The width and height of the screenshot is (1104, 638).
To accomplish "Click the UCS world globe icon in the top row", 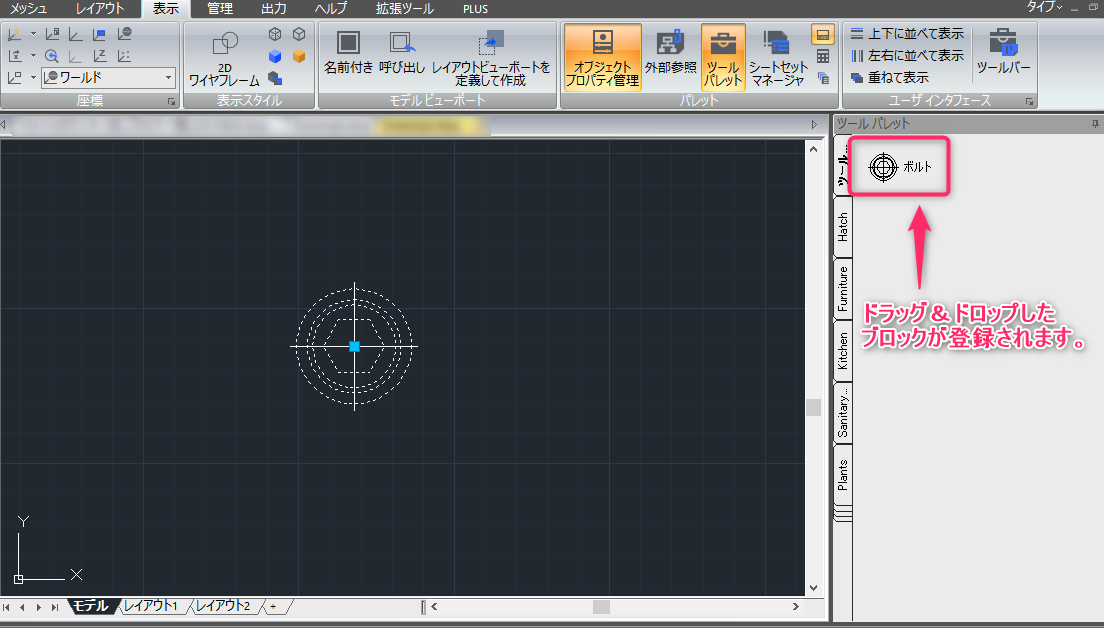I will pos(124,34).
